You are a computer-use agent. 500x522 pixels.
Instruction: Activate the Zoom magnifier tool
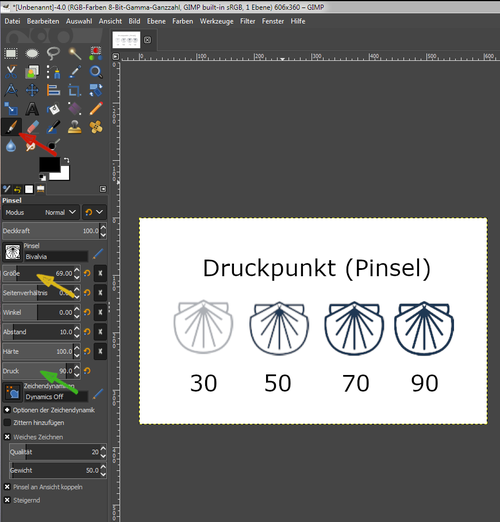pos(96,72)
